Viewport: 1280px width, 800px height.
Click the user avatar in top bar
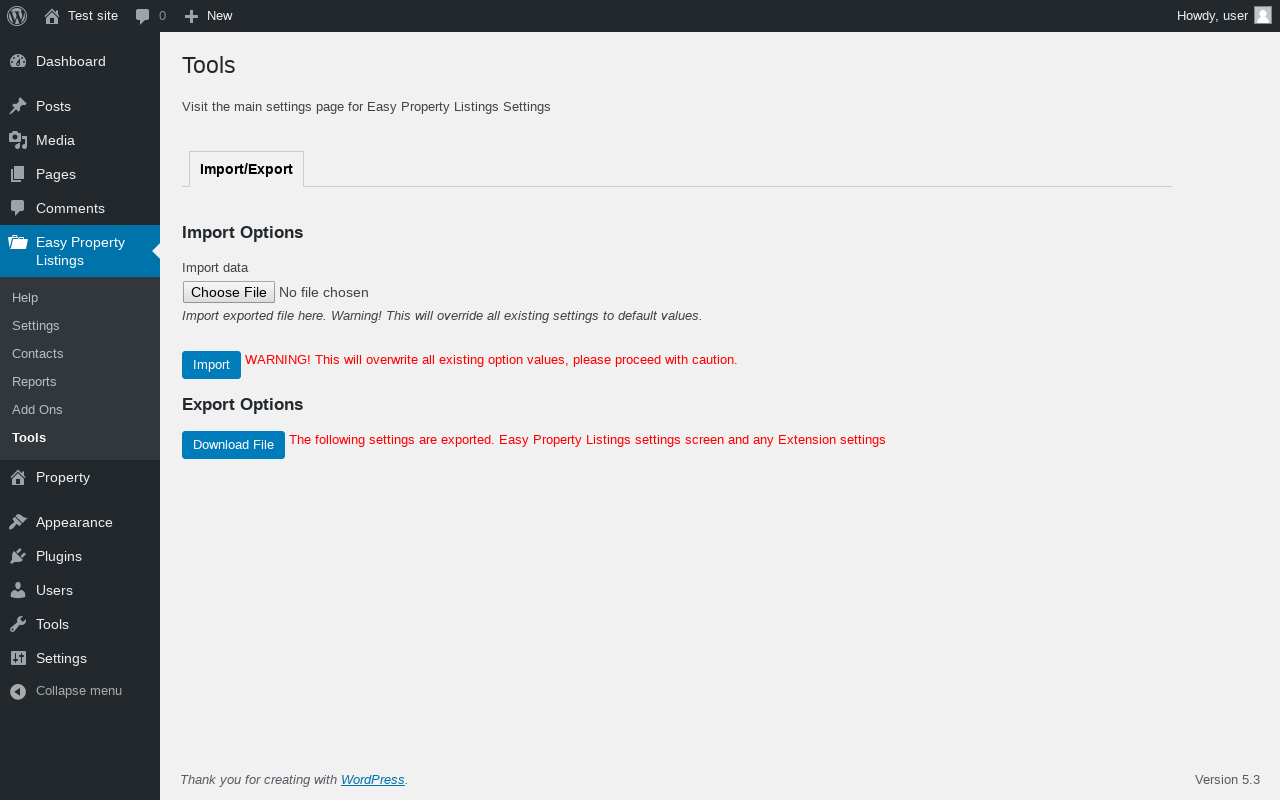click(x=1263, y=15)
